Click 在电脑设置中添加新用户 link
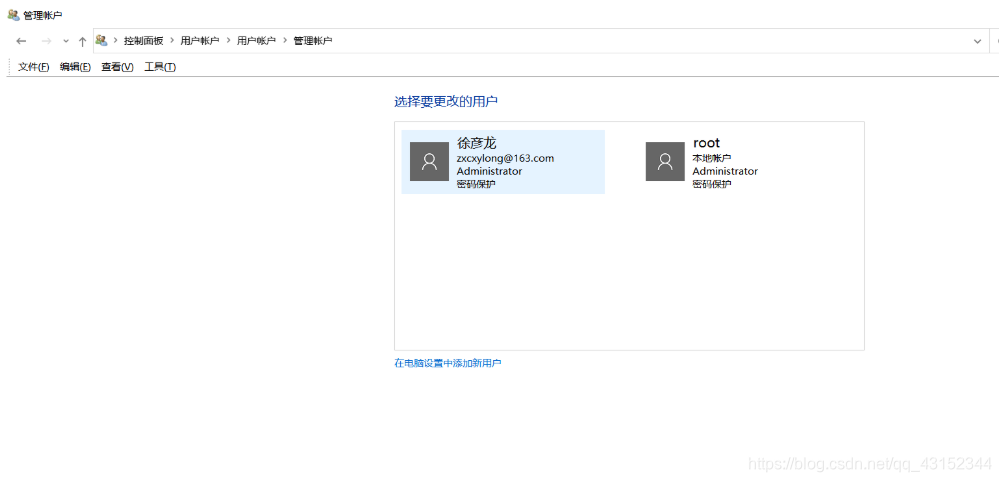This screenshot has width=1001, height=482. point(448,363)
